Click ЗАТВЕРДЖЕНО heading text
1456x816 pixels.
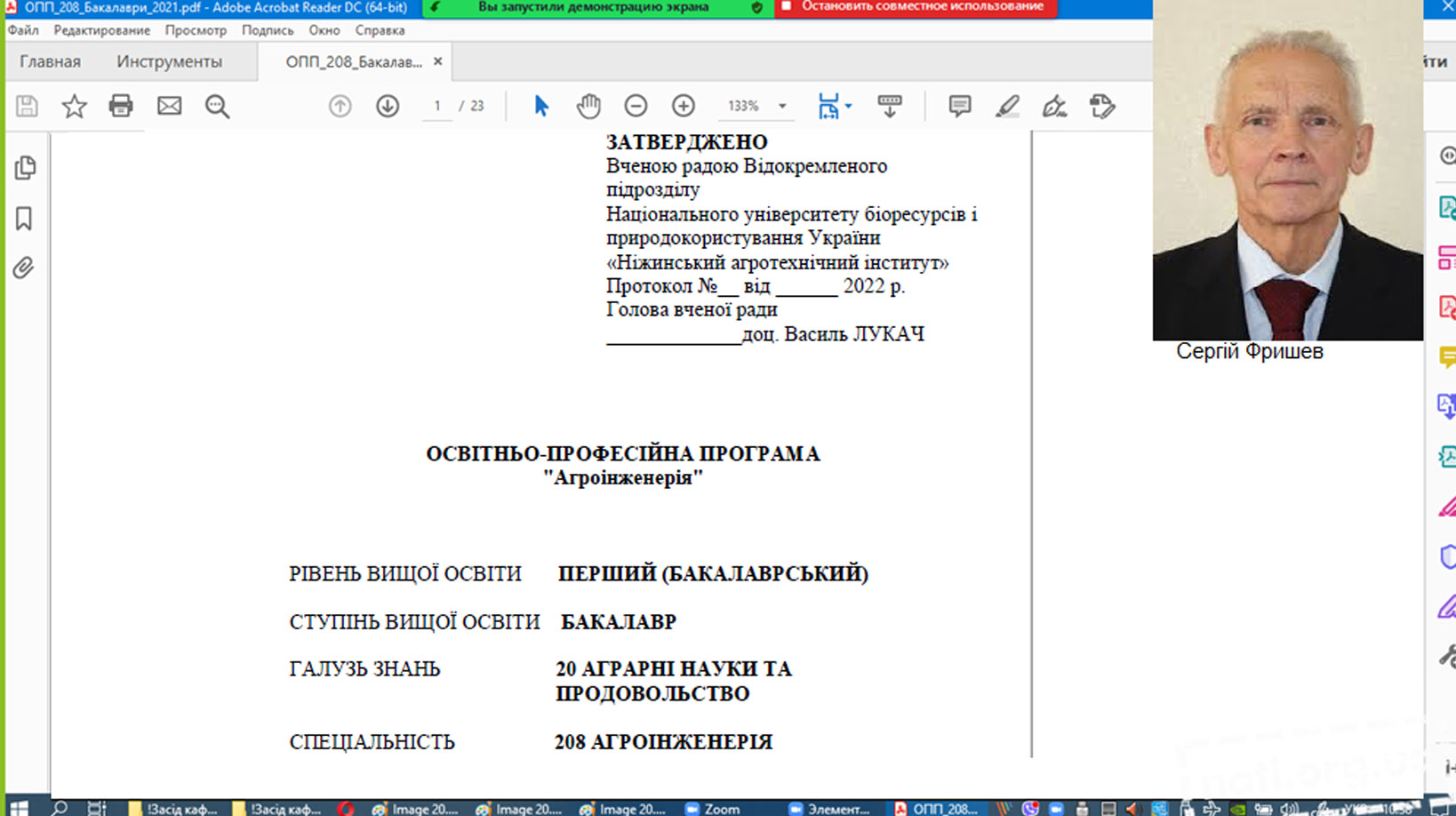click(686, 142)
